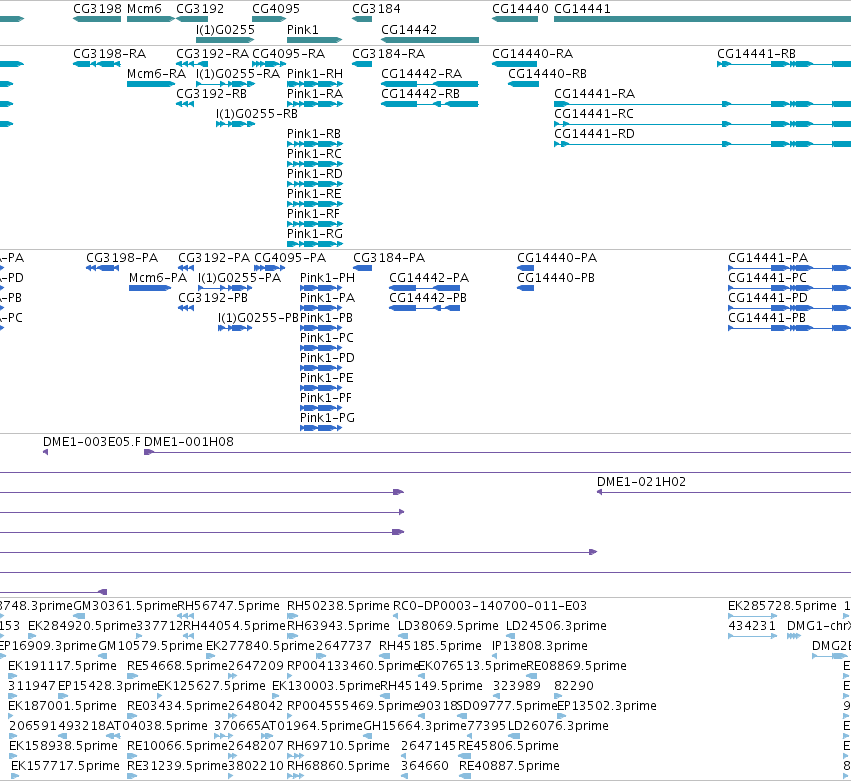Select EST LD24506.3prime

(556, 625)
